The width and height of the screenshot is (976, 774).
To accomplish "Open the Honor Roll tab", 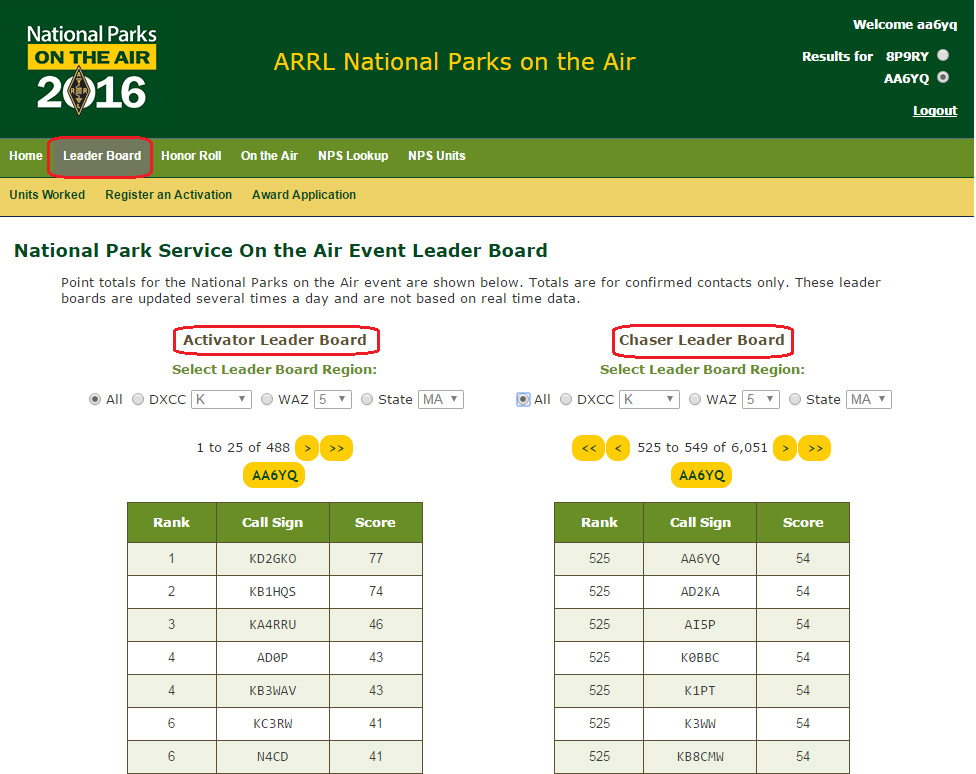I will [x=191, y=156].
